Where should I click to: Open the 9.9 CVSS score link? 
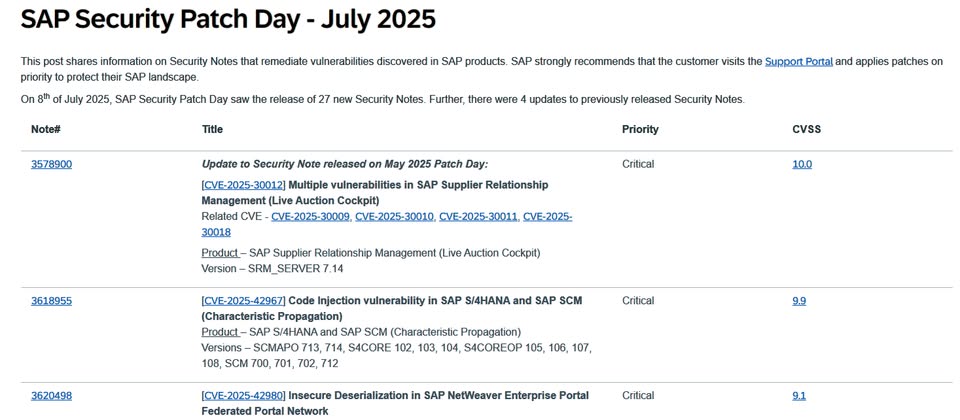click(799, 301)
